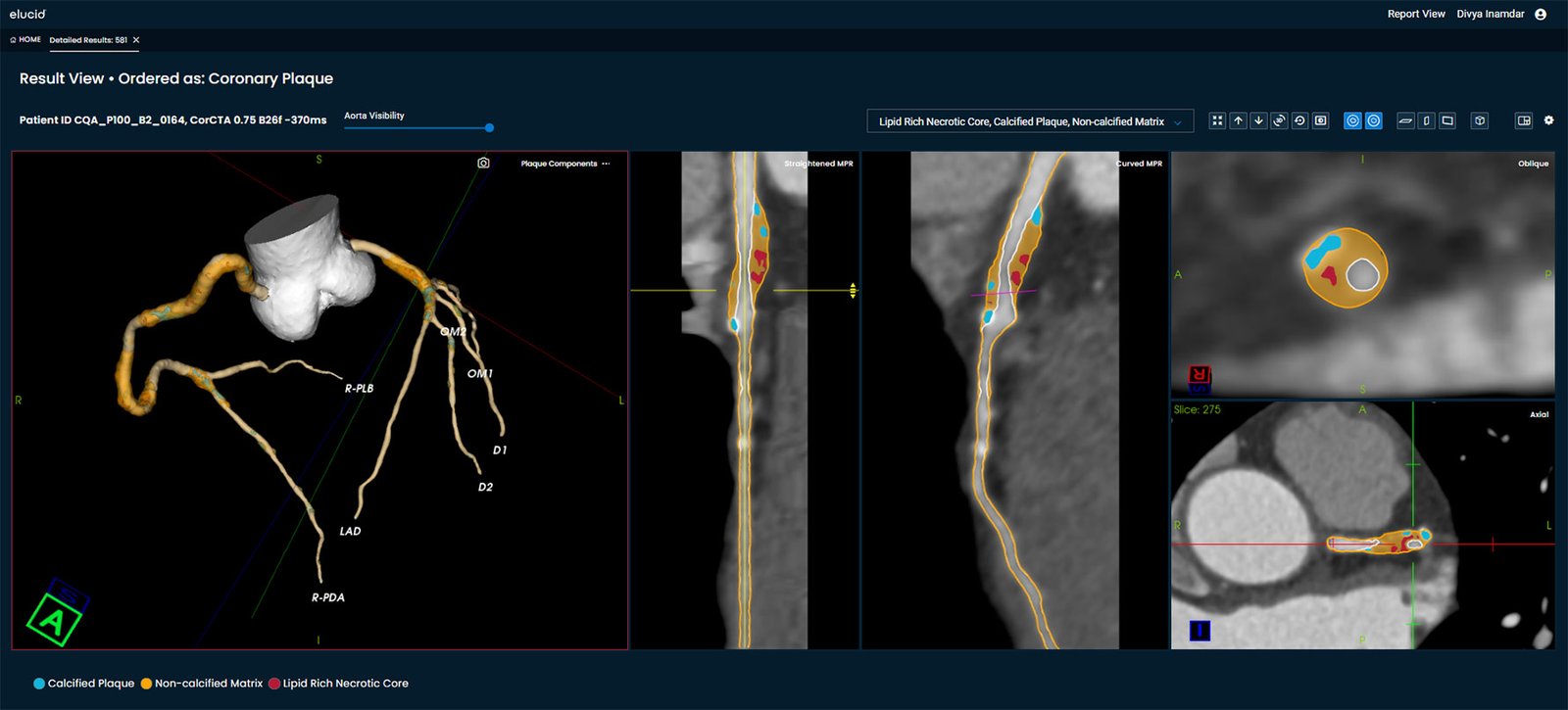
Task: Go to the HOME tab
Action: coord(25,40)
